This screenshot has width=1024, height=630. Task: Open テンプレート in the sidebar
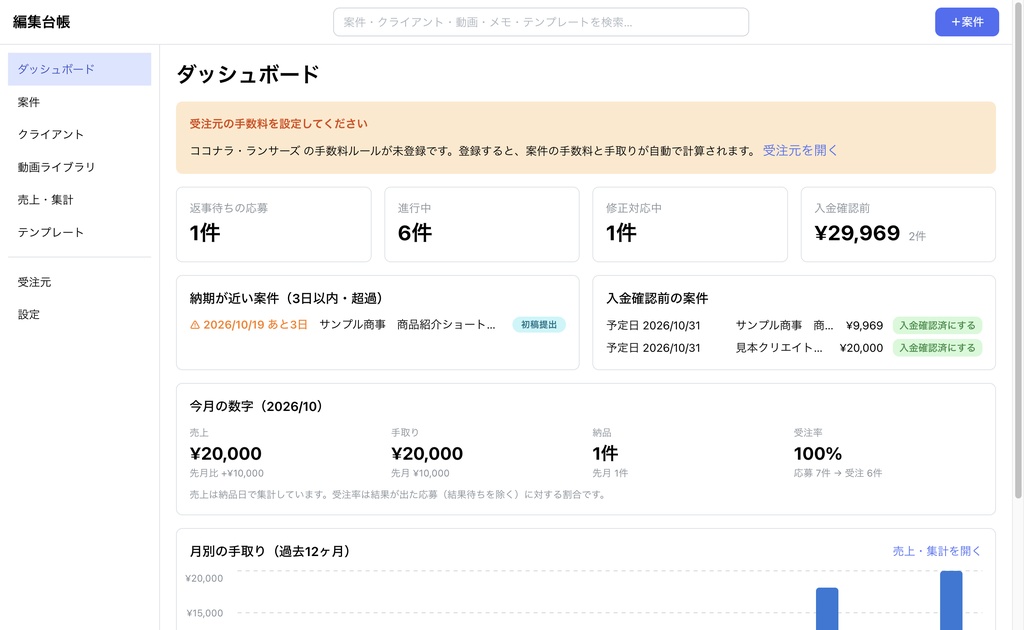click(x=79, y=232)
